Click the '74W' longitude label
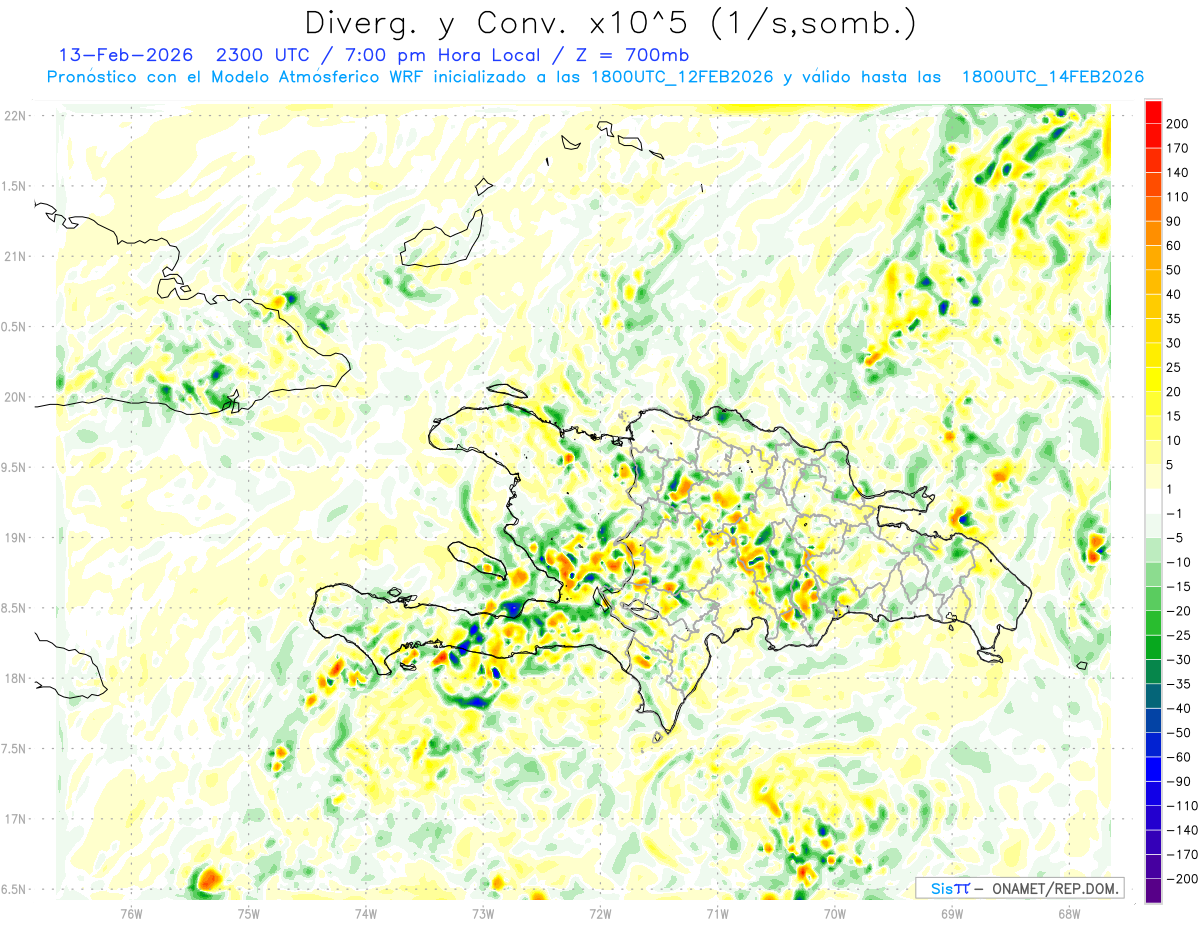Viewport: 1200px width, 927px height. [x=365, y=912]
